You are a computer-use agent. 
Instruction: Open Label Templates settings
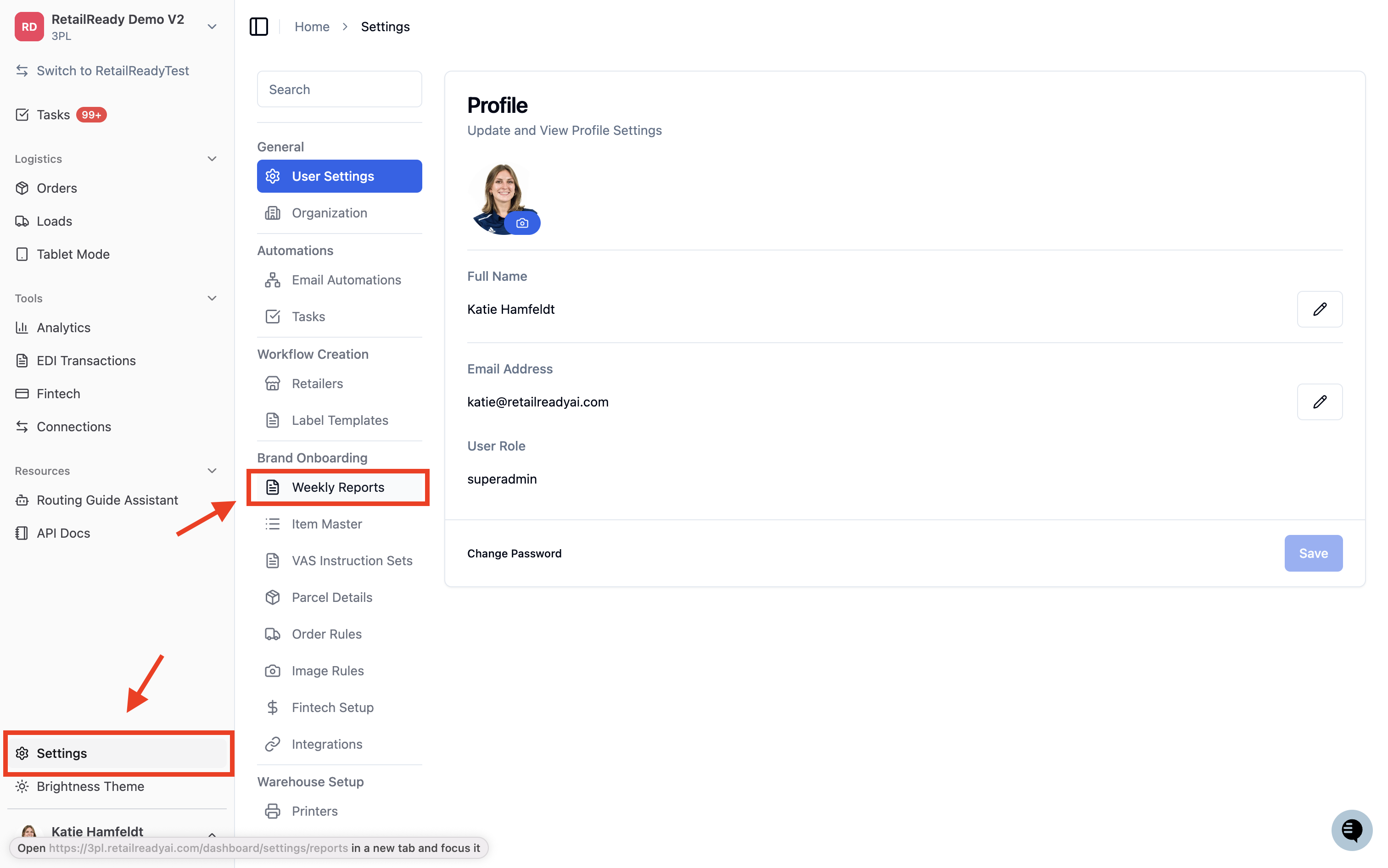coord(339,420)
